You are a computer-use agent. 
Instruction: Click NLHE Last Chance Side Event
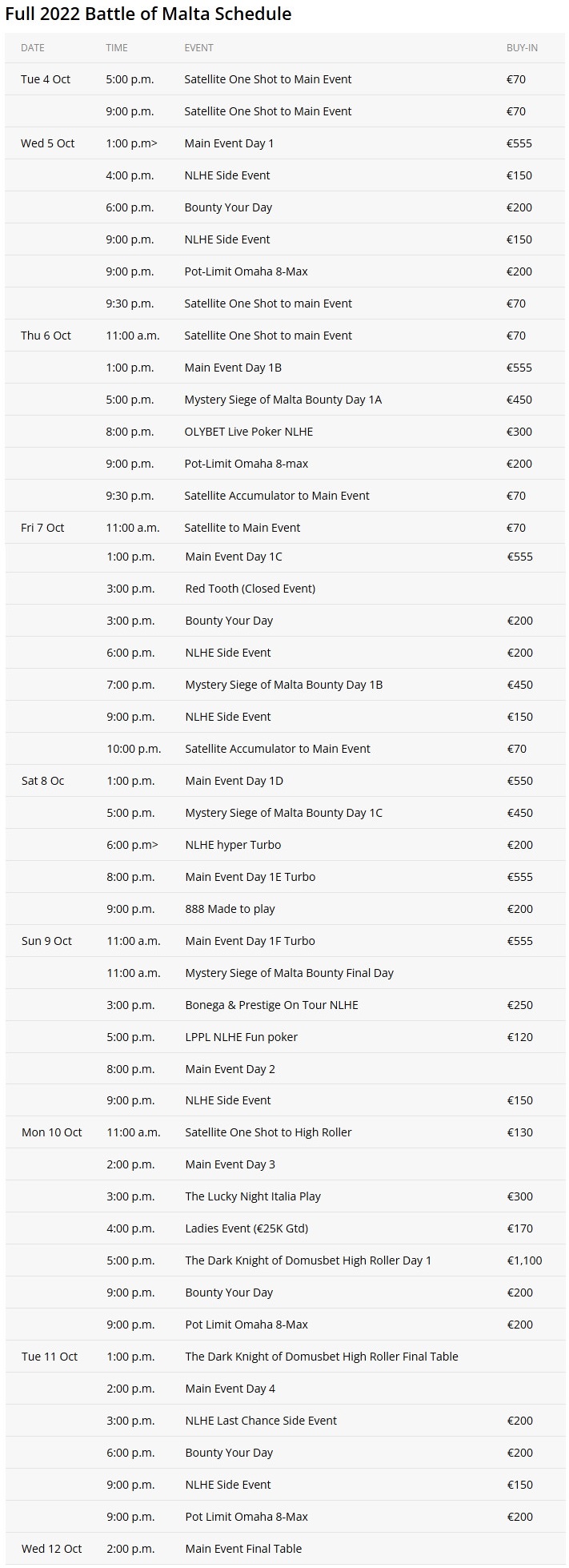click(x=261, y=1421)
